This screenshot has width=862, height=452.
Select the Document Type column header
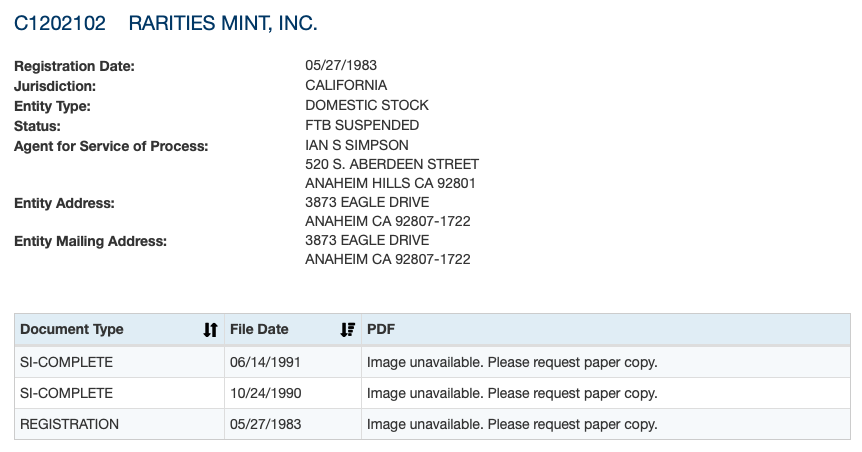coord(72,330)
